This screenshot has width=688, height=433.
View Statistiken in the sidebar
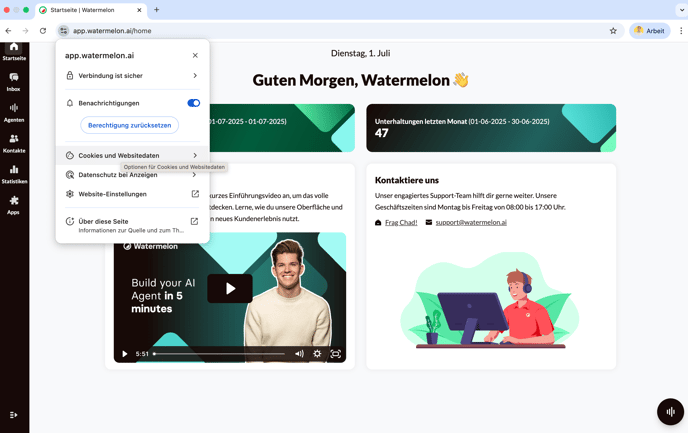pyautogui.click(x=14, y=174)
